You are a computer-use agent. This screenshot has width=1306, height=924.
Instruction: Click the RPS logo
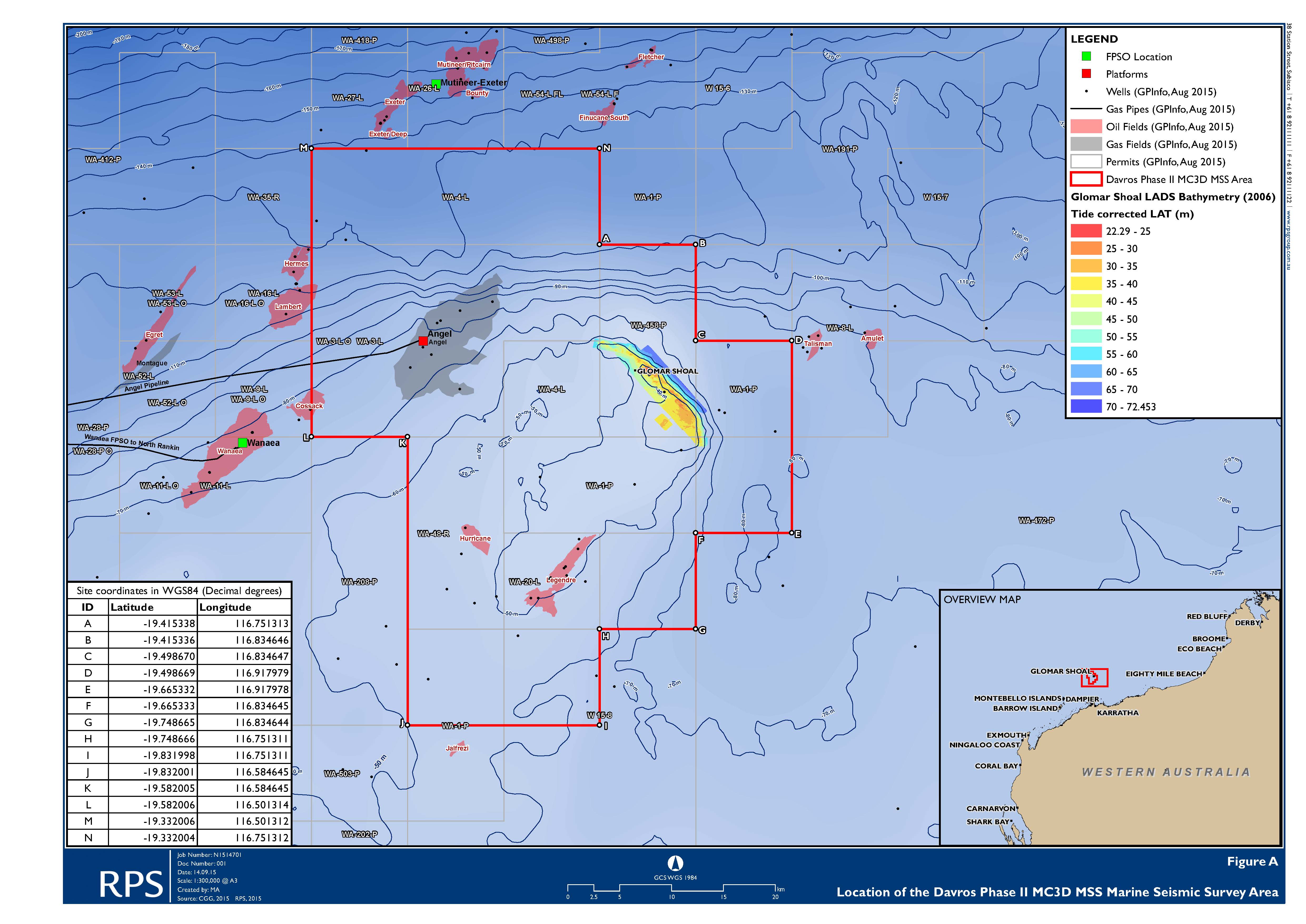[131, 885]
